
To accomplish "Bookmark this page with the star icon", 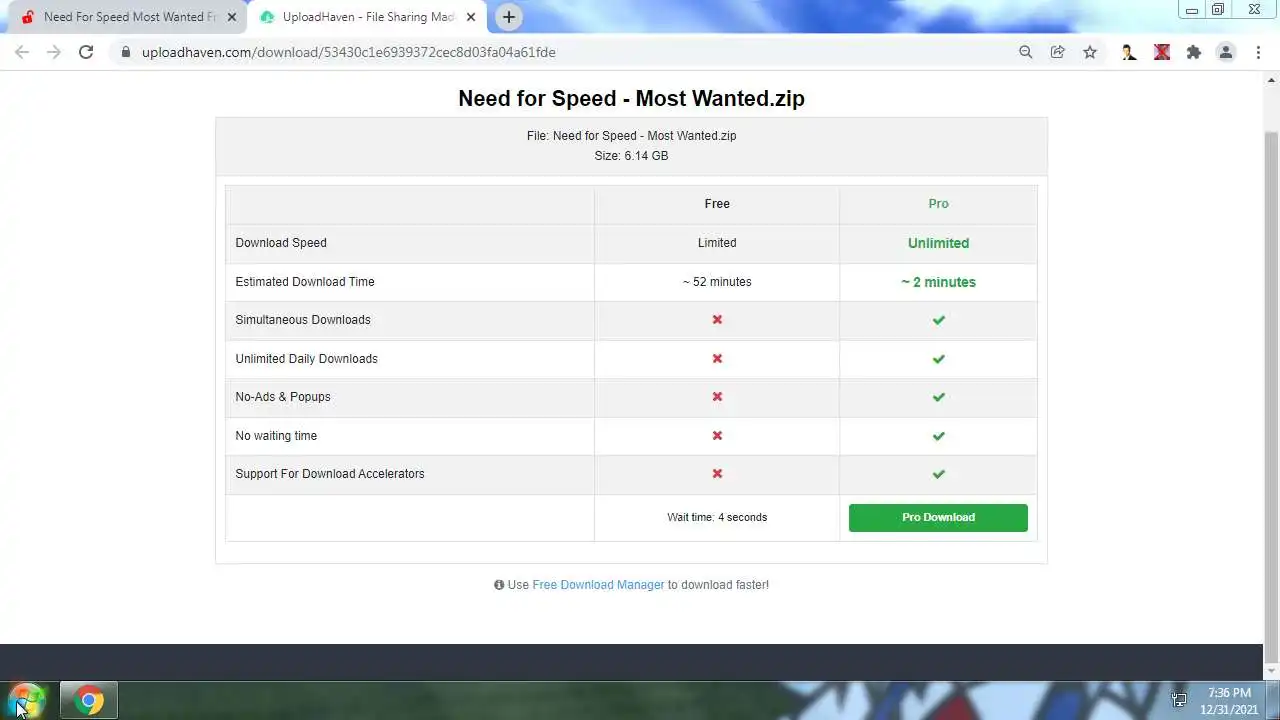I will click(x=1090, y=52).
